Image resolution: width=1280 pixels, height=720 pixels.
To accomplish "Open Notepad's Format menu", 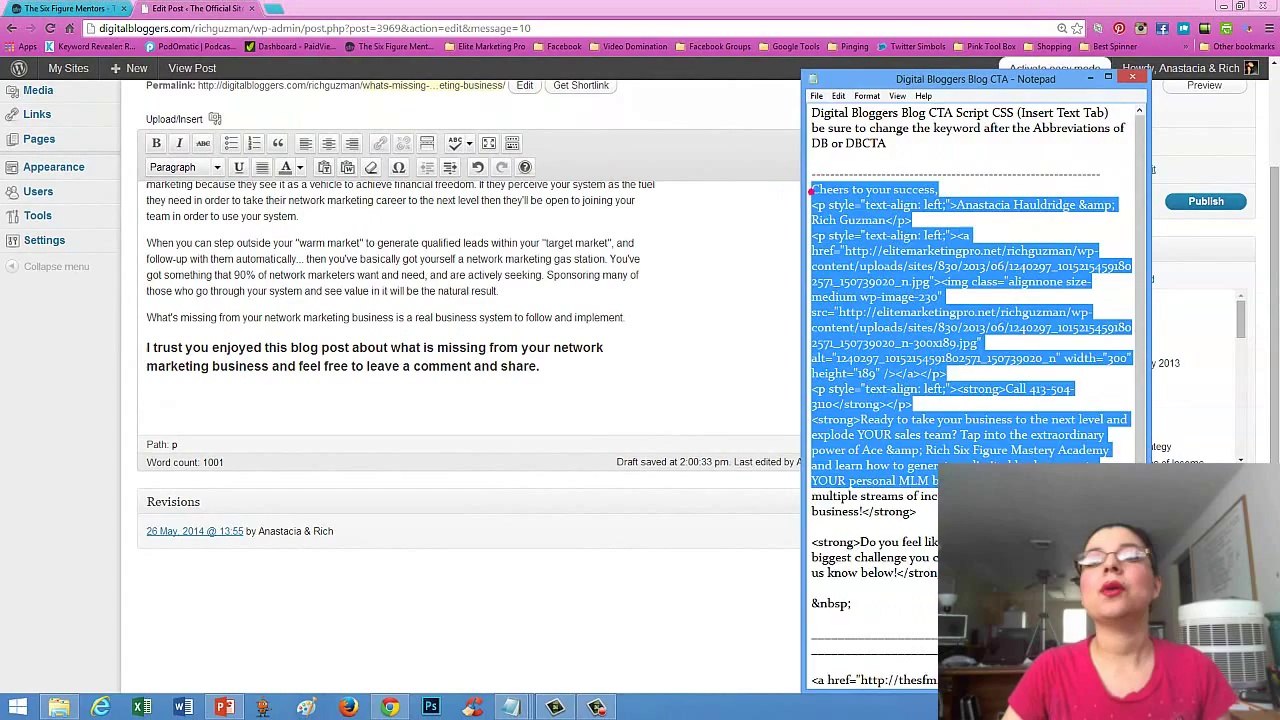I will [867, 96].
